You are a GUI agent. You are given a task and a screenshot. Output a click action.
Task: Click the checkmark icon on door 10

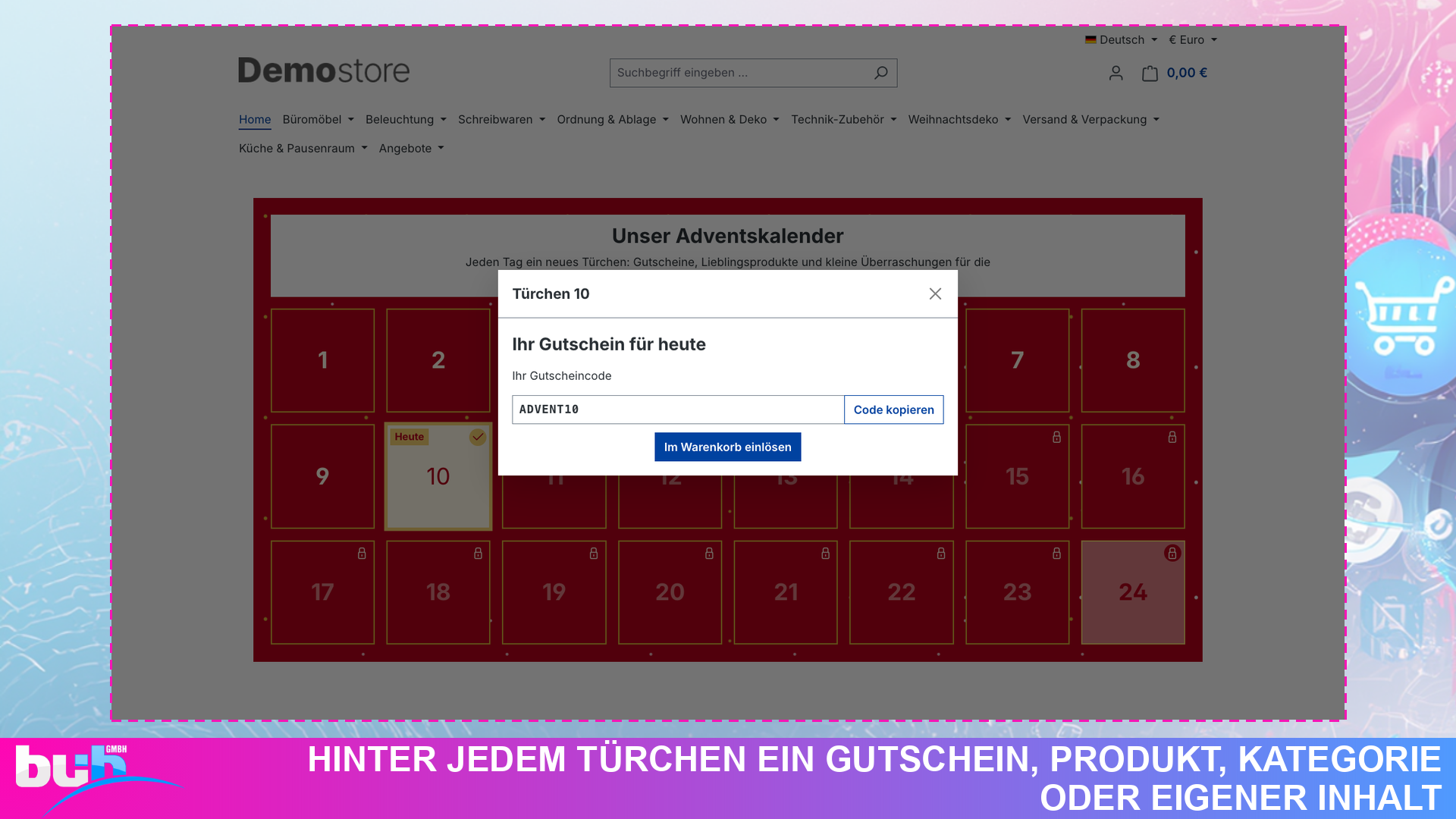478,437
